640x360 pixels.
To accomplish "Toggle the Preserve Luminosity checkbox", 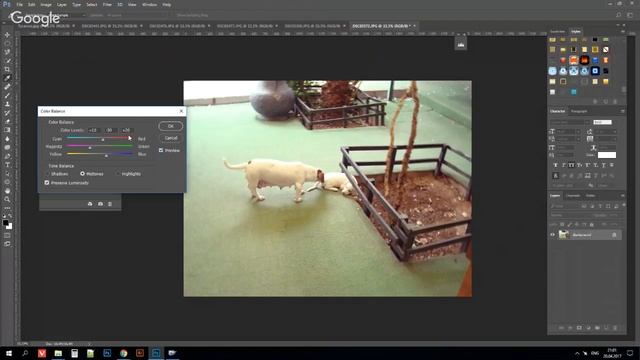I will coord(47,183).
